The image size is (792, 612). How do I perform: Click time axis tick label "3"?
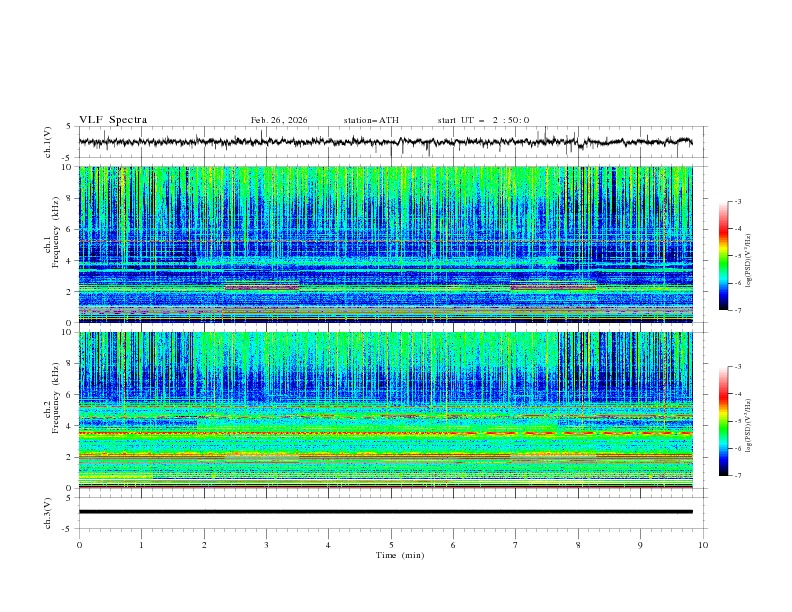(266, 545)
